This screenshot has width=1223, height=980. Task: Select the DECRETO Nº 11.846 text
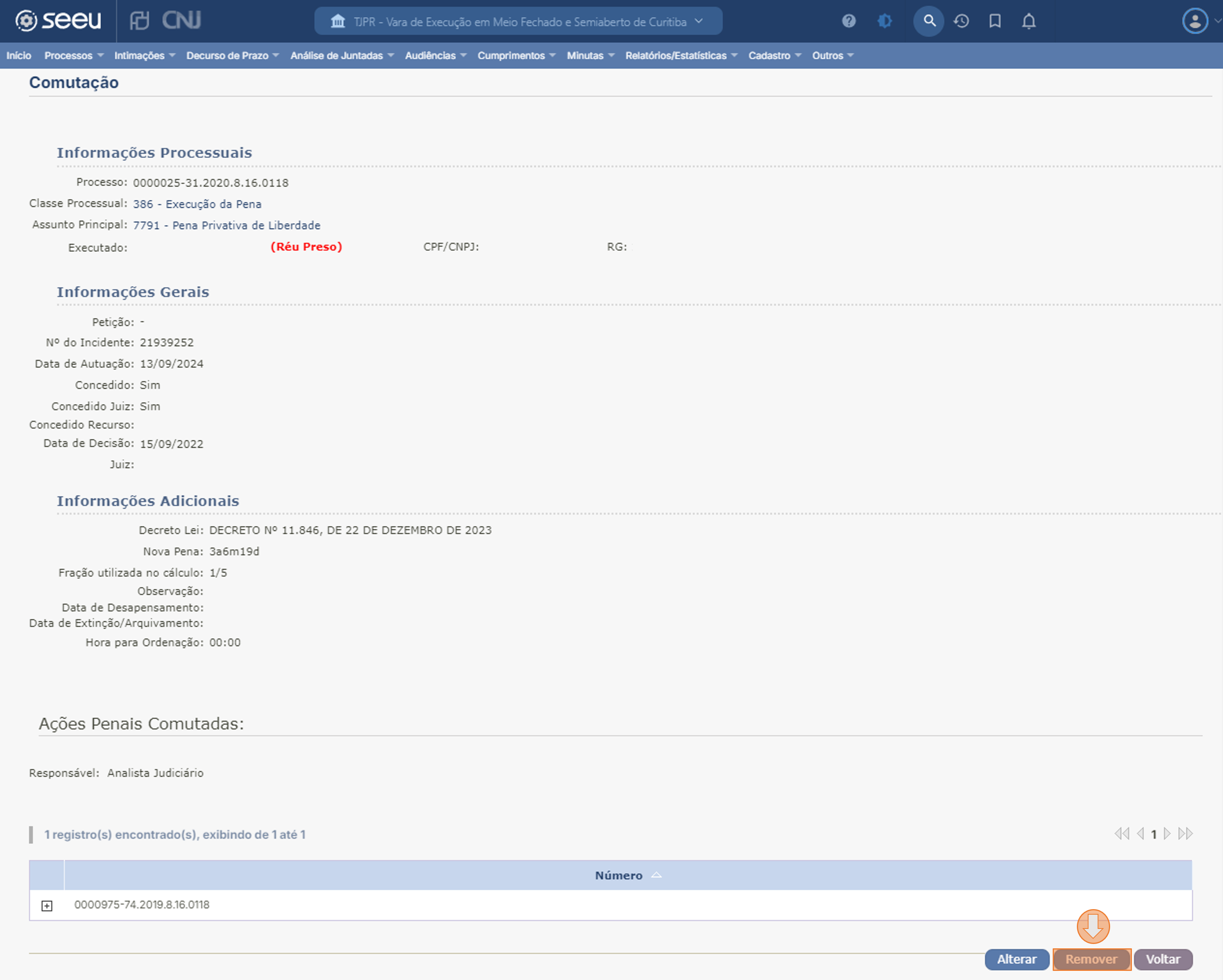tap(350, 530)
